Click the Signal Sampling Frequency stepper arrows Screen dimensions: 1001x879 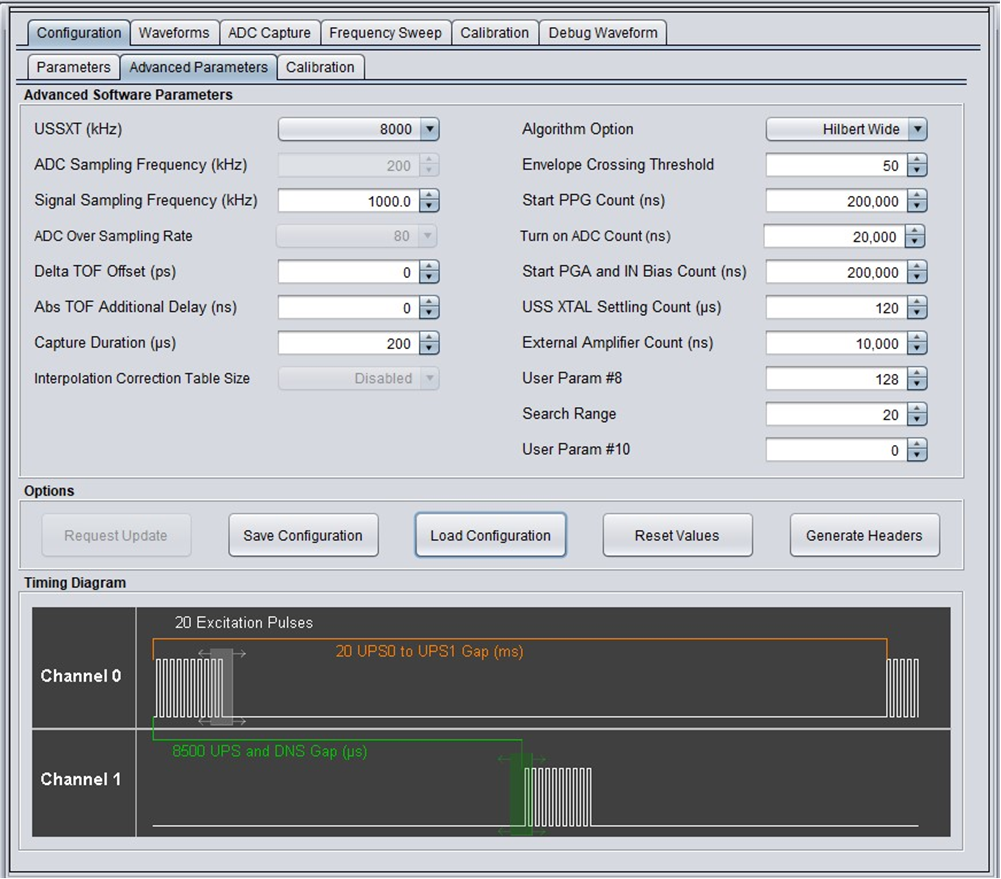click(x=429, y=201)
